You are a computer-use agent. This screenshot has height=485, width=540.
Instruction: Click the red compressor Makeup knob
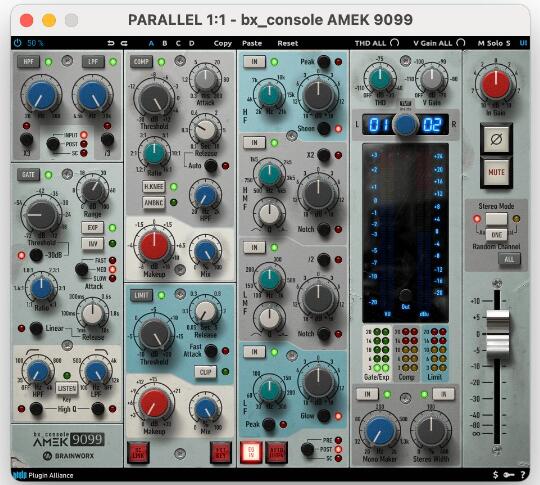[154, 246]
